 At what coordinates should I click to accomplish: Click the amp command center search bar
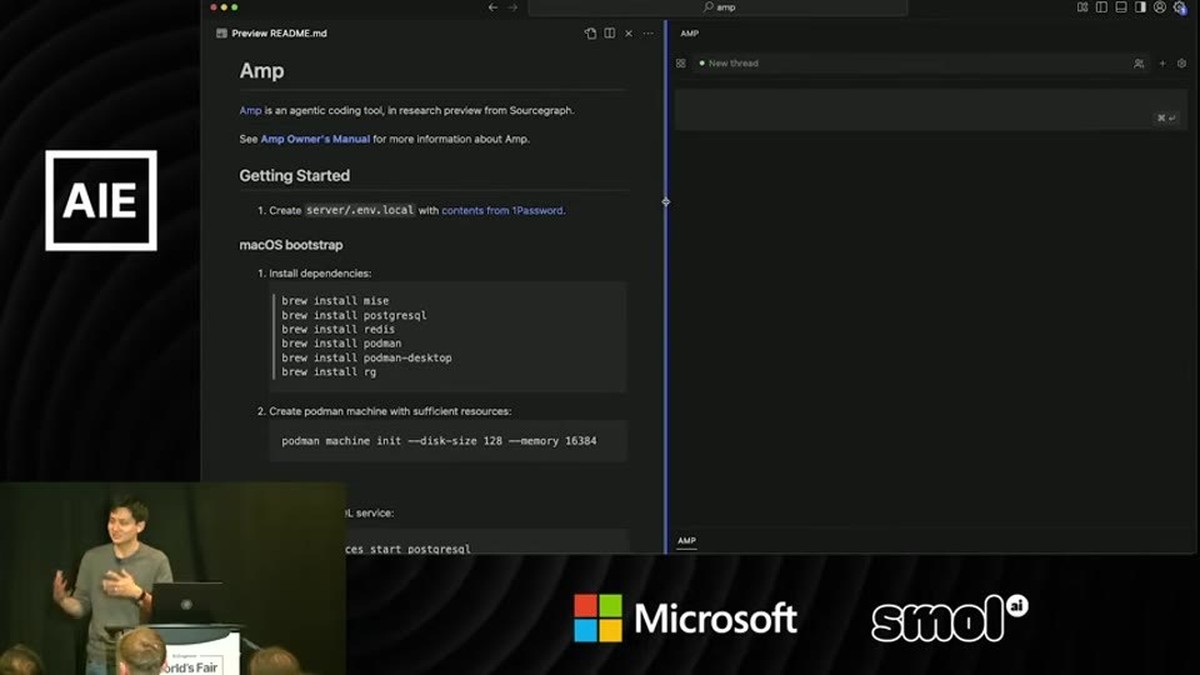click(x=718, y=7)
